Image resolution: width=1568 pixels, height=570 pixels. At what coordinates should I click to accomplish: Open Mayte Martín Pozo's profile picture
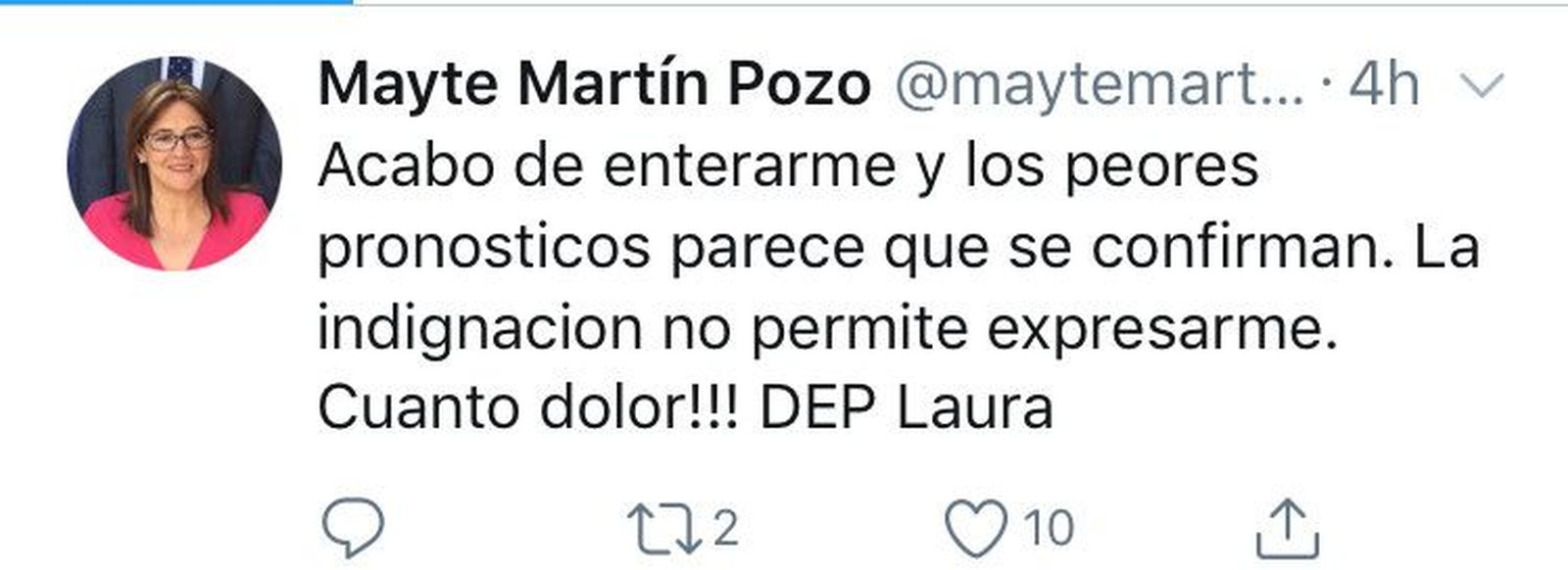[x=174, y=164]
